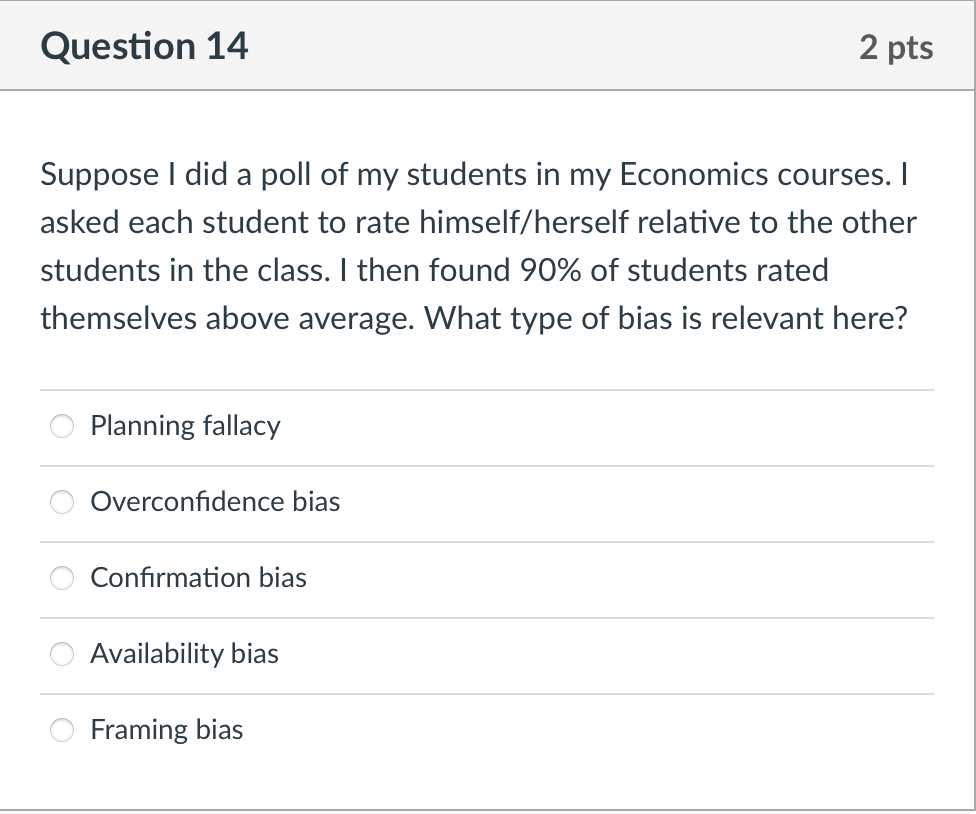The height and width of the screenshot is (814, 976).
Task: Select the Framing bias radio button
Action: 63,731
